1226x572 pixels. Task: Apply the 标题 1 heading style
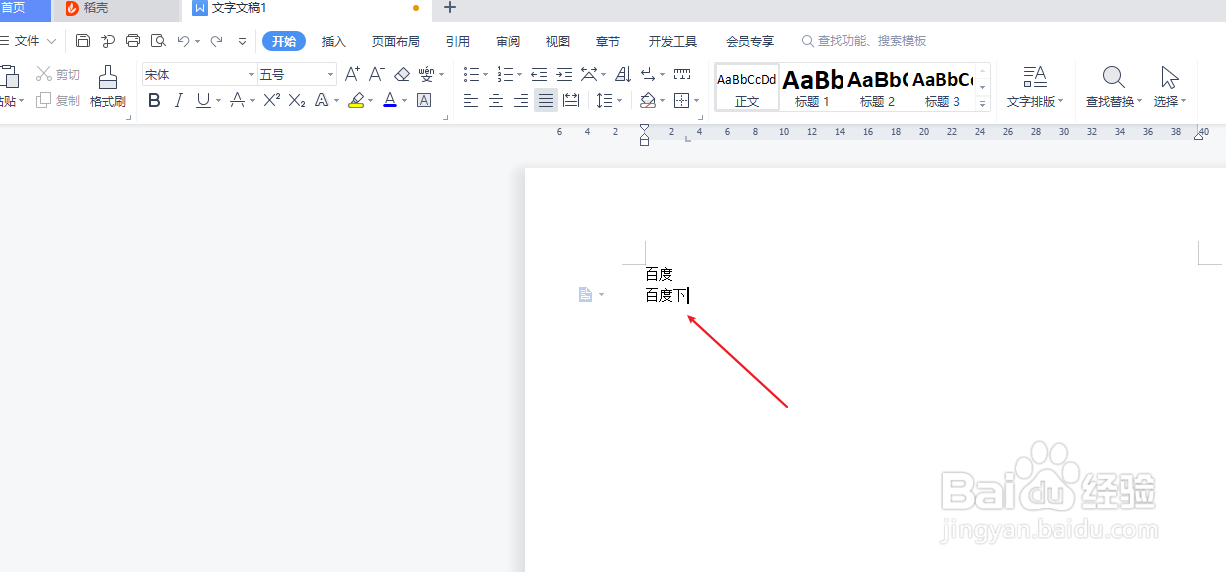(x=813, y=88)
